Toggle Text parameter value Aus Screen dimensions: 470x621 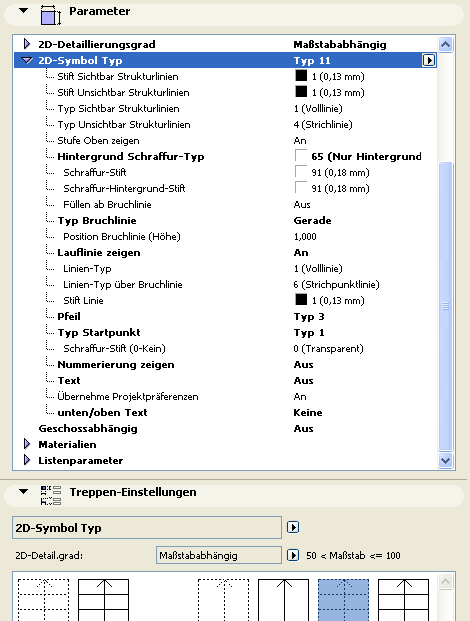303,381
